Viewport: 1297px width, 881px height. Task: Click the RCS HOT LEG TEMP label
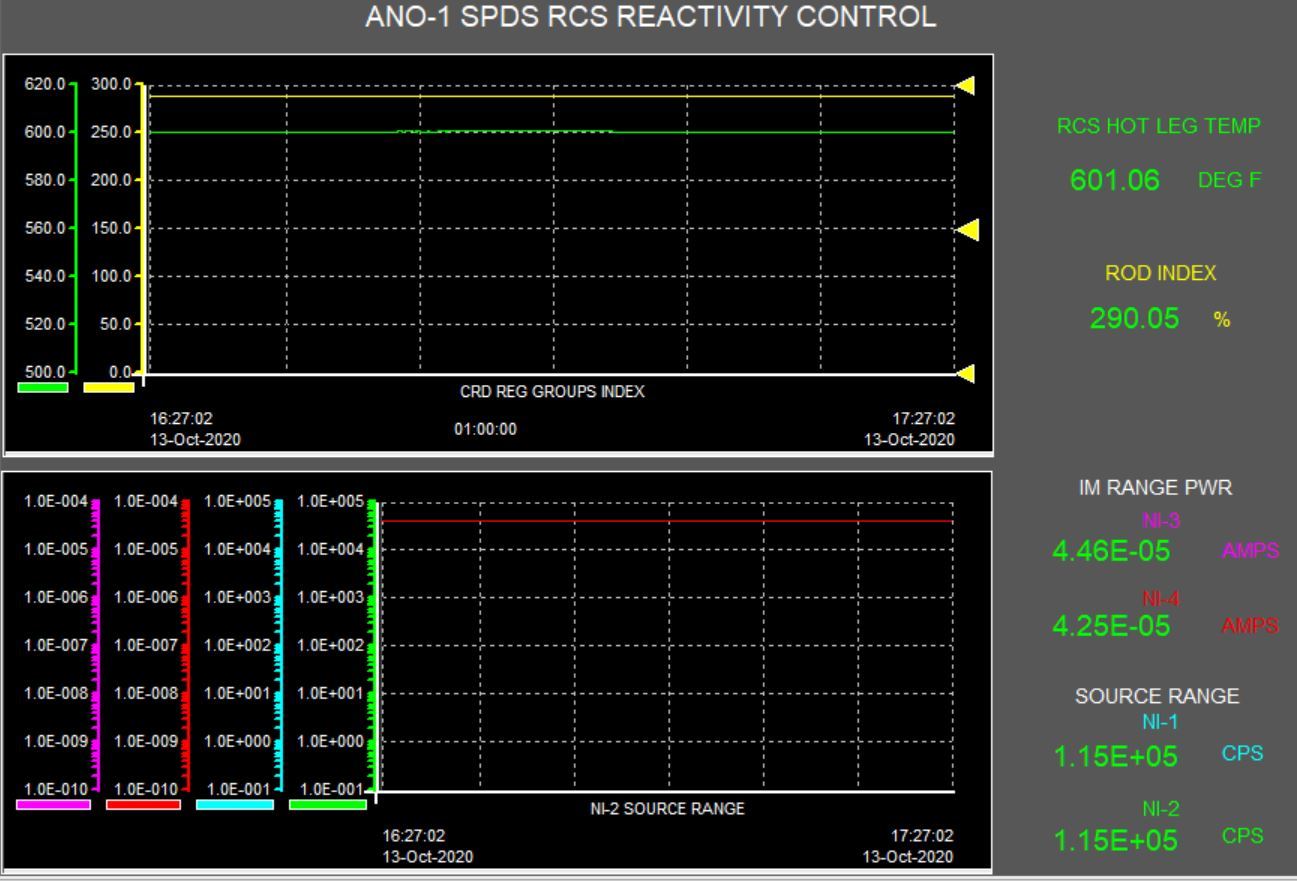click(1159, 126)
